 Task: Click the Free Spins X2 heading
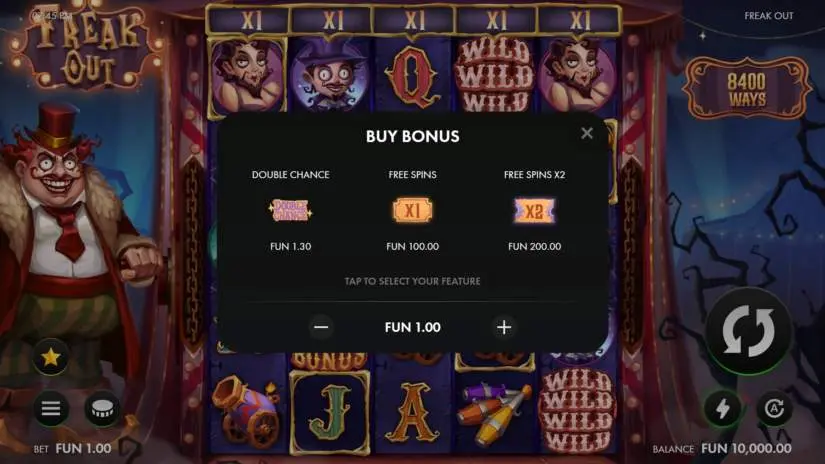click(535, 175)
